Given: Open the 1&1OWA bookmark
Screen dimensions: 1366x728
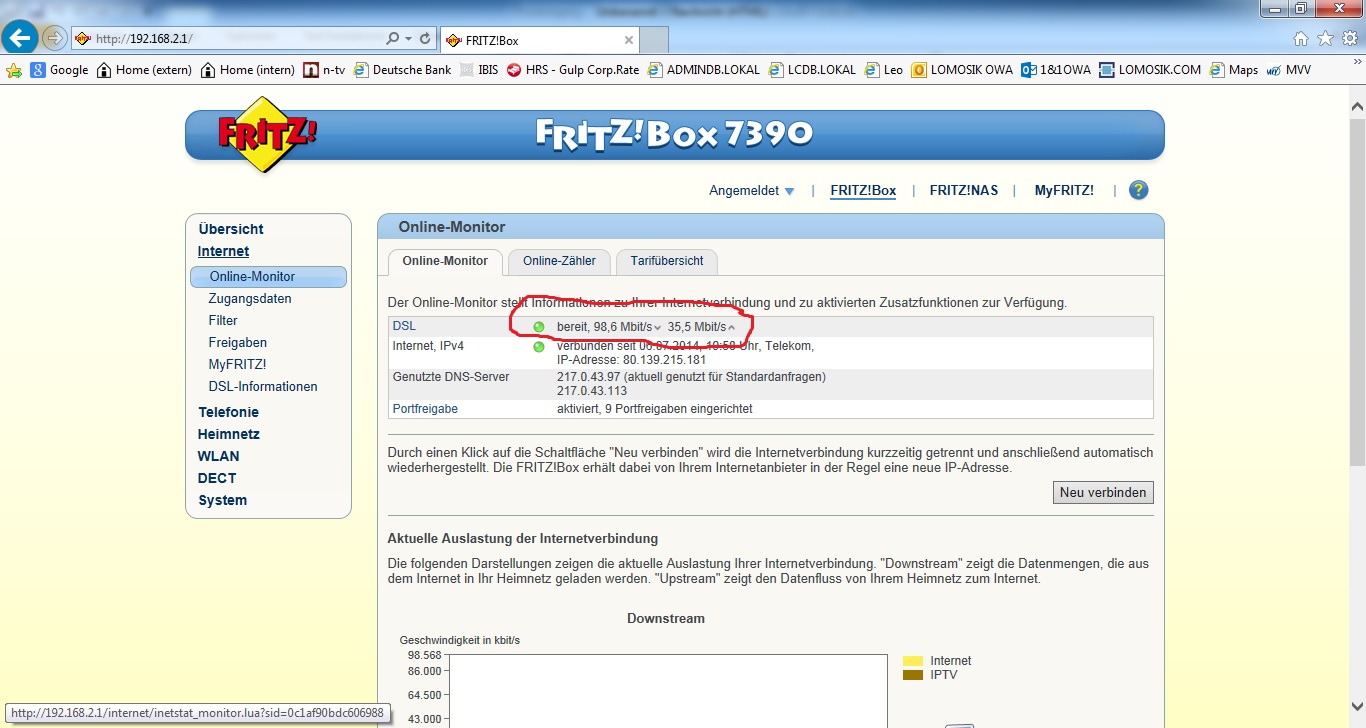Looking at the screenshot, I should tap(1056, 70).
